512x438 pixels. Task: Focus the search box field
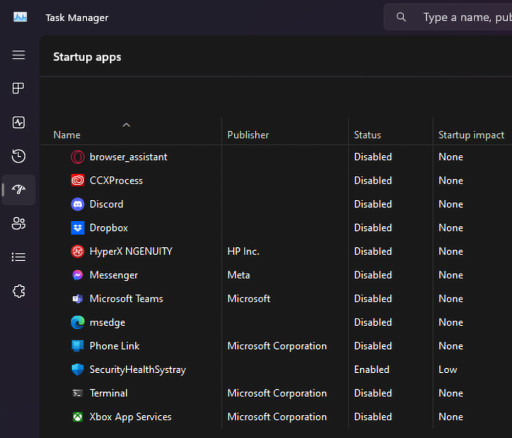pos(448,17)
